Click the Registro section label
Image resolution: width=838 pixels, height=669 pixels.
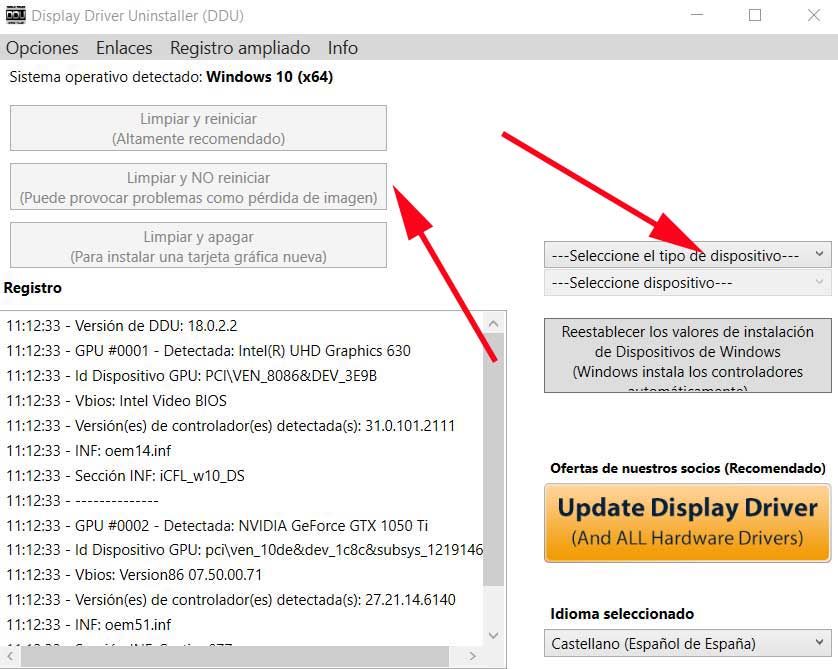pyautogui.click(x=33, y=288)
